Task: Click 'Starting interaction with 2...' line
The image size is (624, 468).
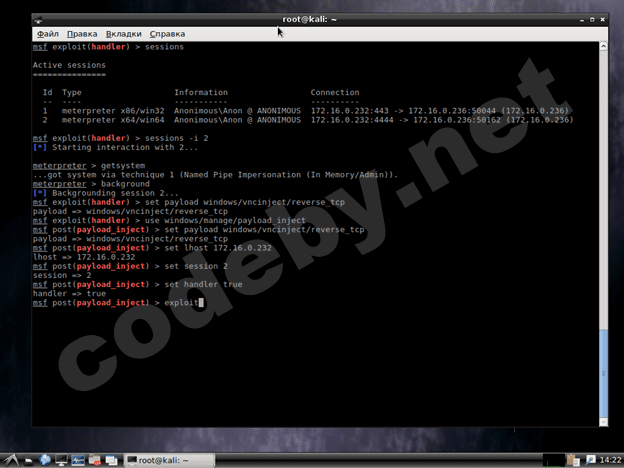Action: (x=125, y=147)
